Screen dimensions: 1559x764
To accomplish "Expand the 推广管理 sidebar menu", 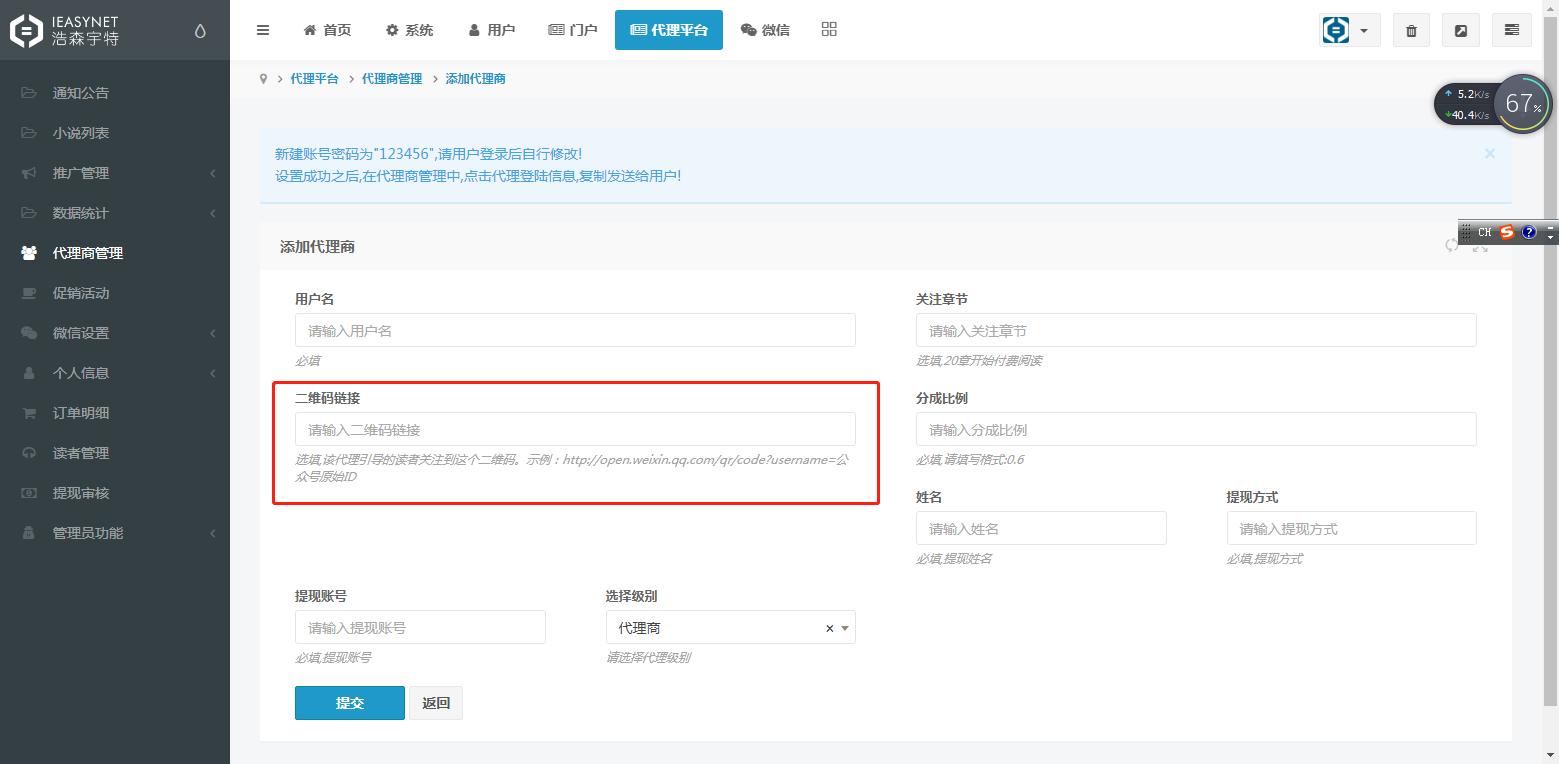I will (x=80, y=172).
